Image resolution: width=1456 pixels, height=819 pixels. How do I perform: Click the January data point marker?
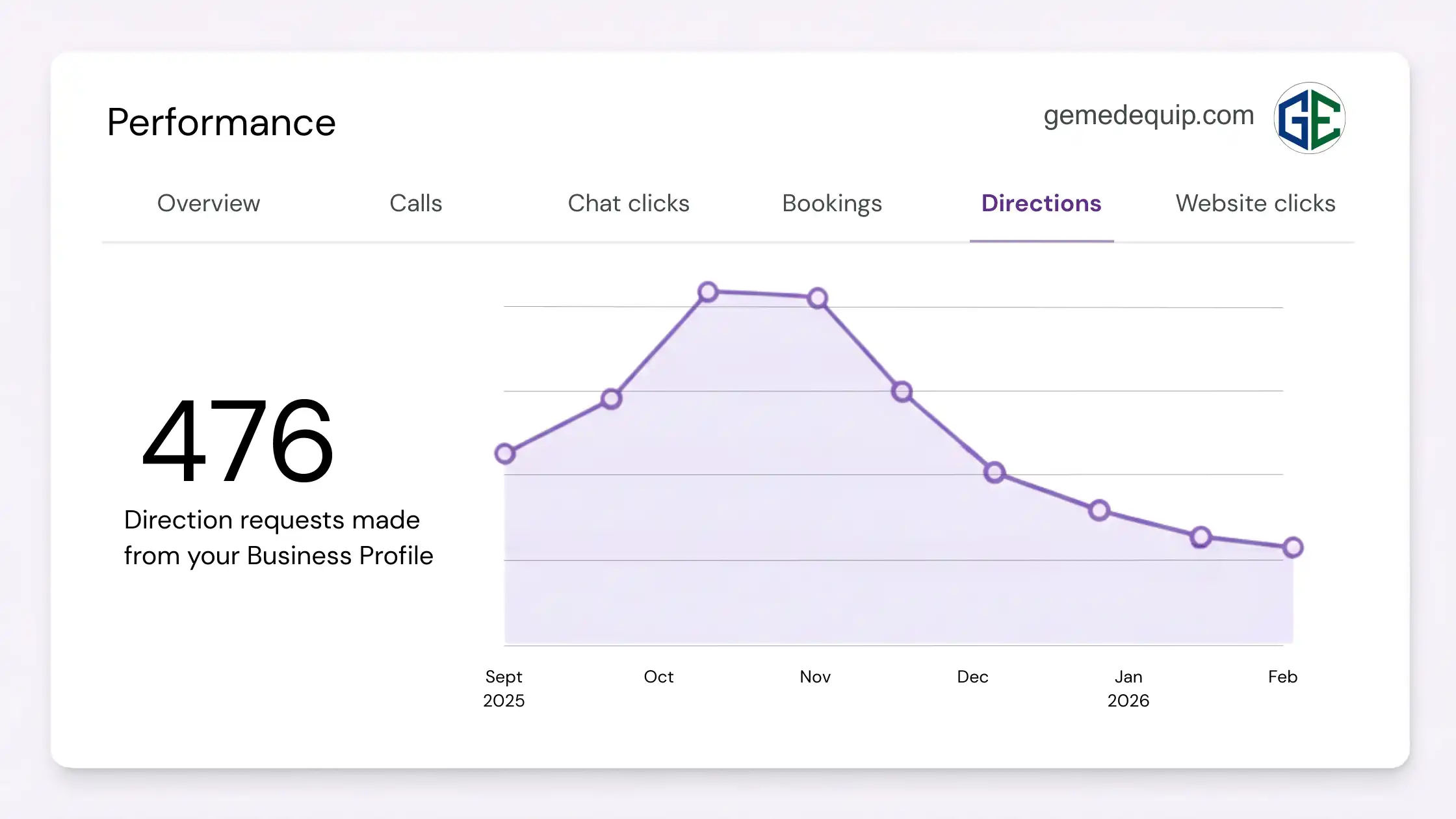1098,511
